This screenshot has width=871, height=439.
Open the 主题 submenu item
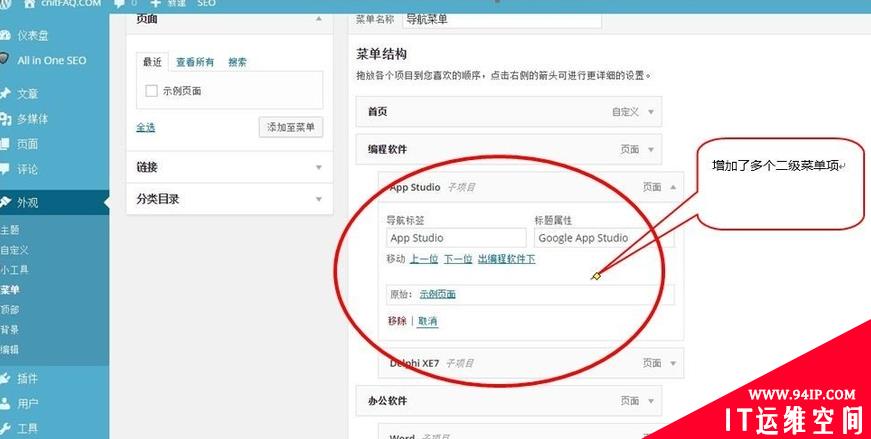10,230
